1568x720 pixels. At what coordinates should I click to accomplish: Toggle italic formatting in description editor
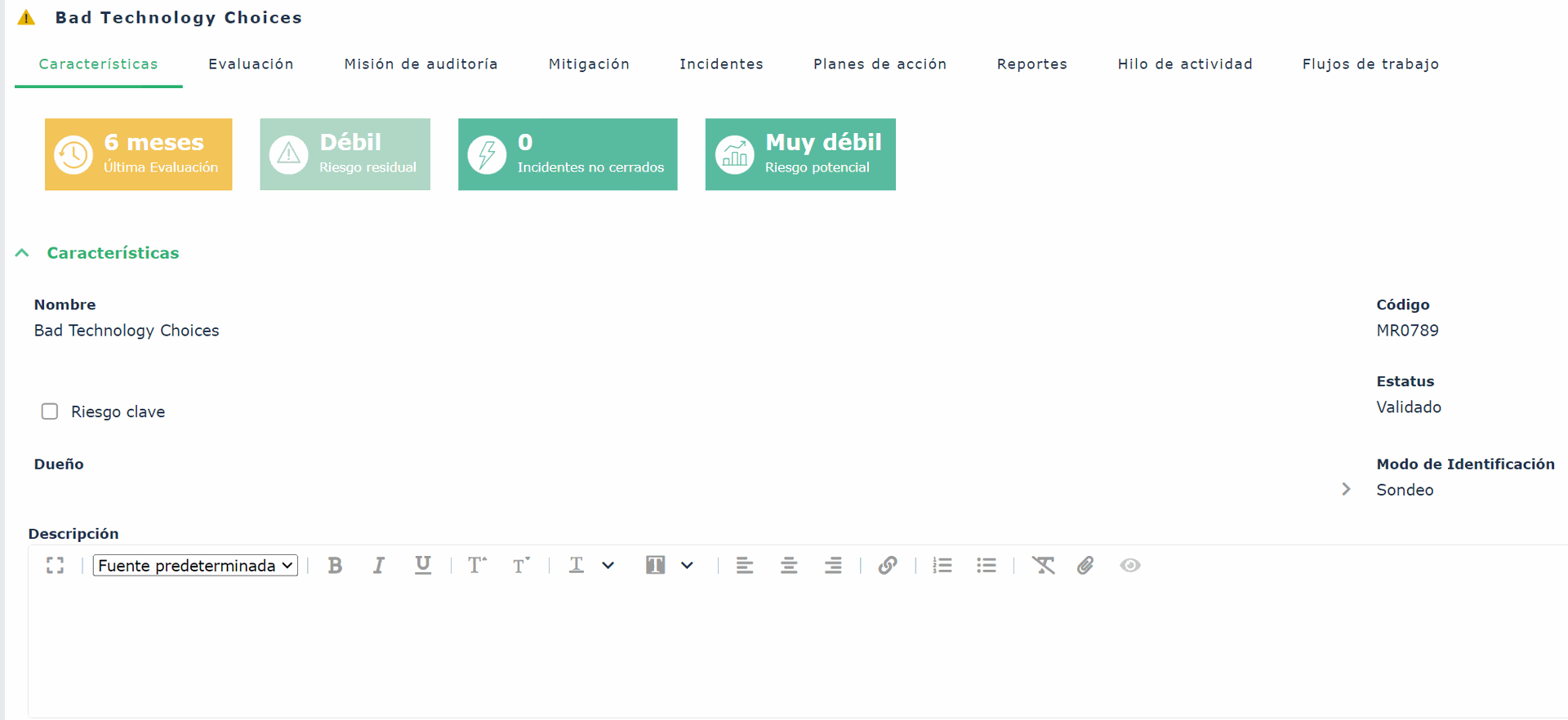379,565
